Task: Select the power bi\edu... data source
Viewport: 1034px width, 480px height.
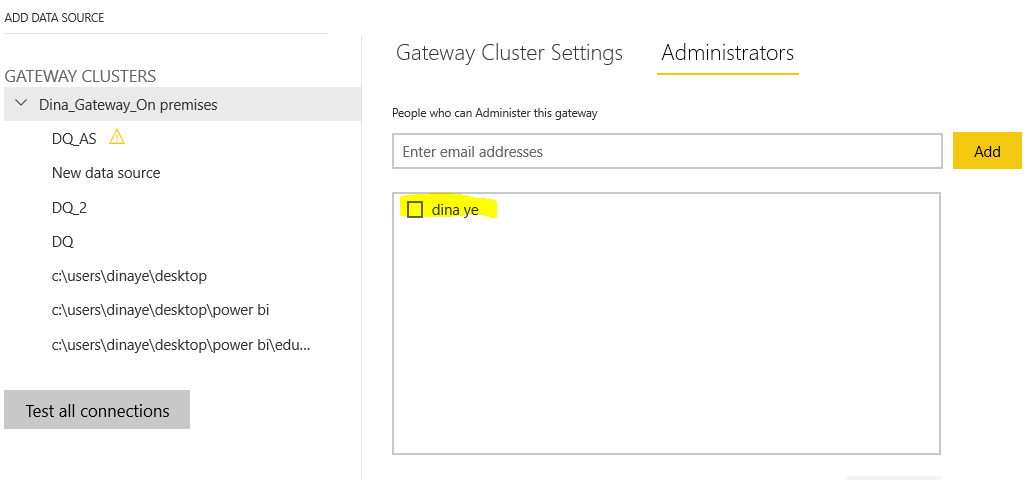Action: [x=181, y=345]
